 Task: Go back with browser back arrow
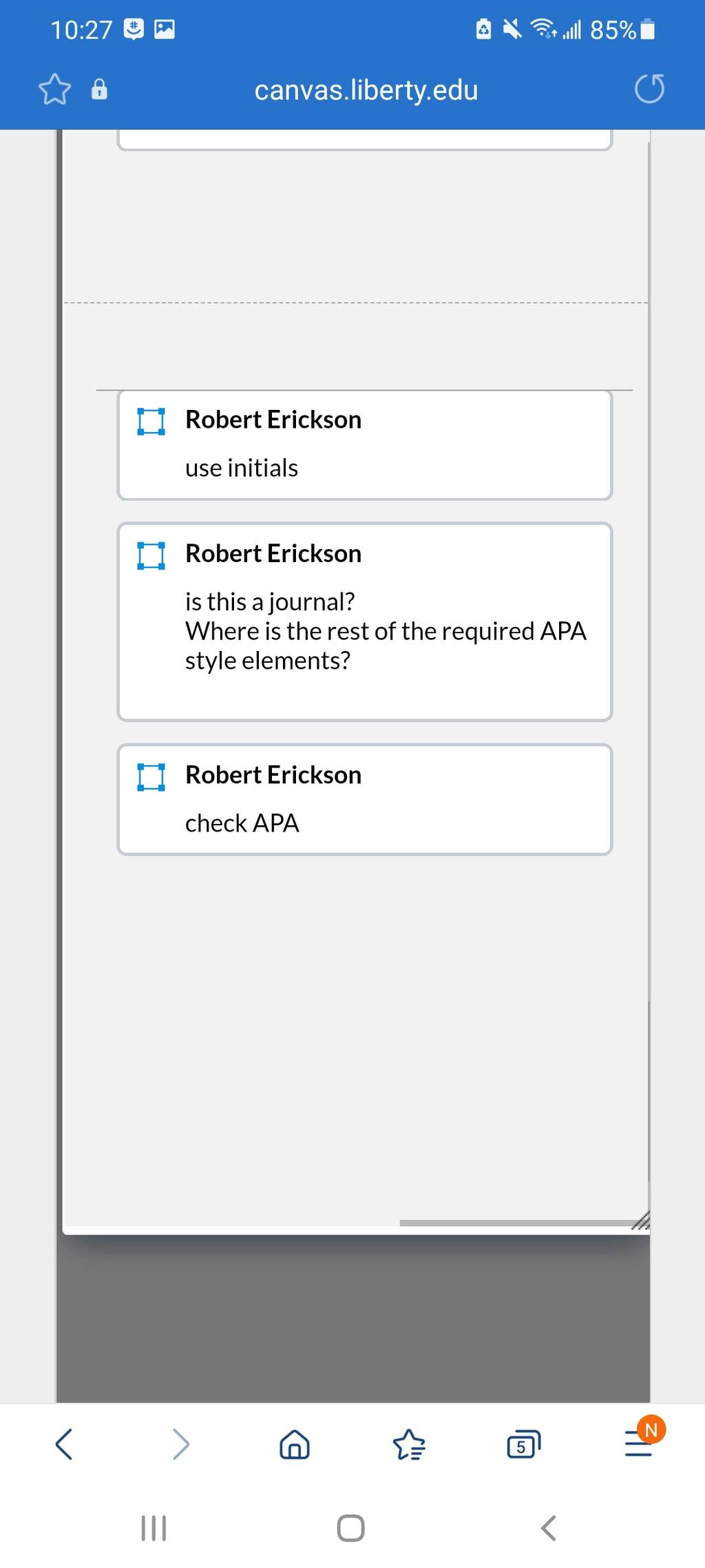click(x=63, y=1443)
